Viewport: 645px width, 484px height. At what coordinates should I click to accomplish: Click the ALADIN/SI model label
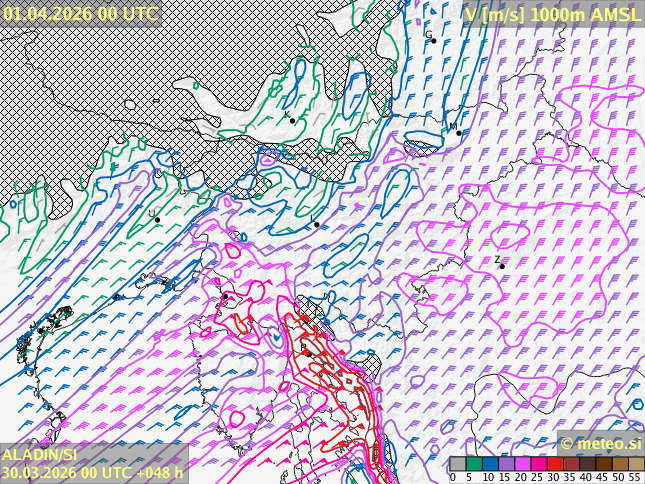pyautogui.click(x=39, y=454)
